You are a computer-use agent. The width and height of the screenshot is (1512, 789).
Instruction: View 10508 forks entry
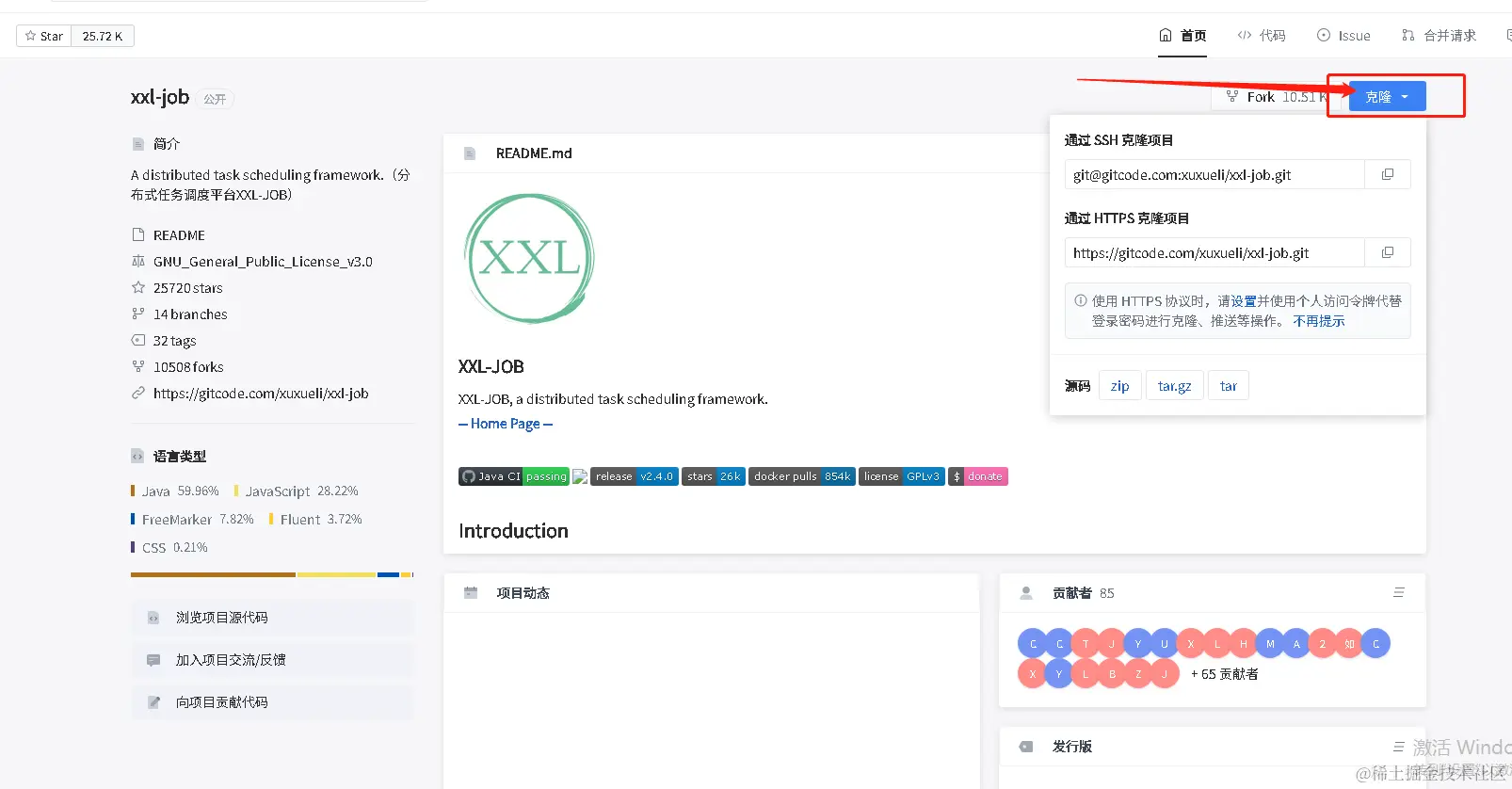pyautogui.click(x=188, y=367)
